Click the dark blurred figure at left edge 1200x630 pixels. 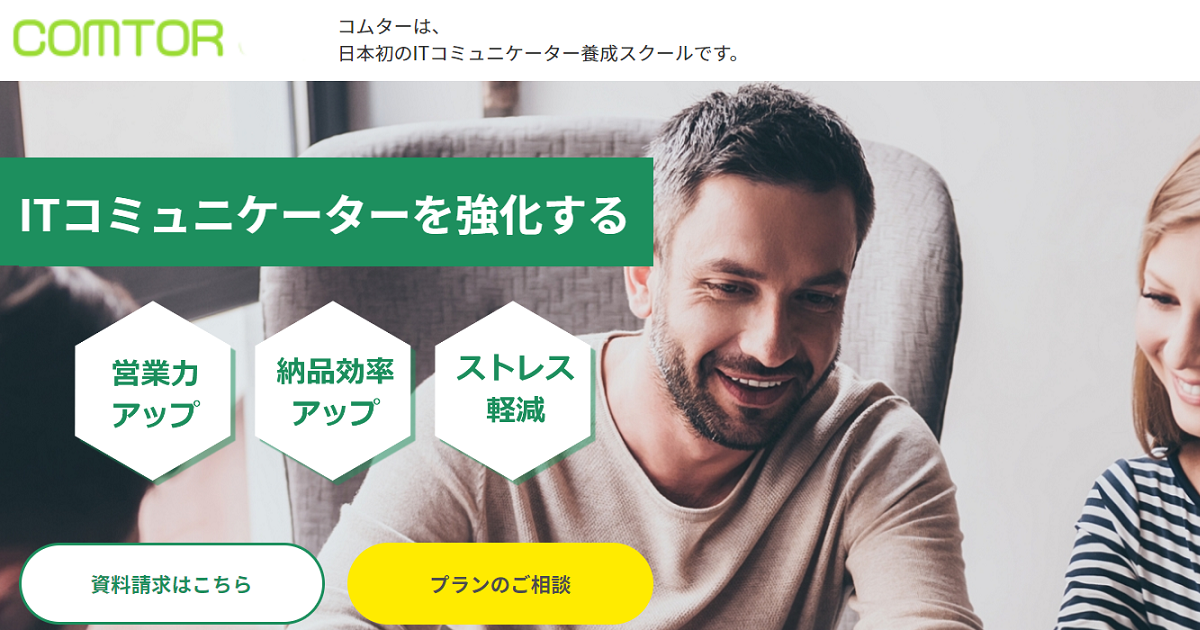click(x=60, y=420)
